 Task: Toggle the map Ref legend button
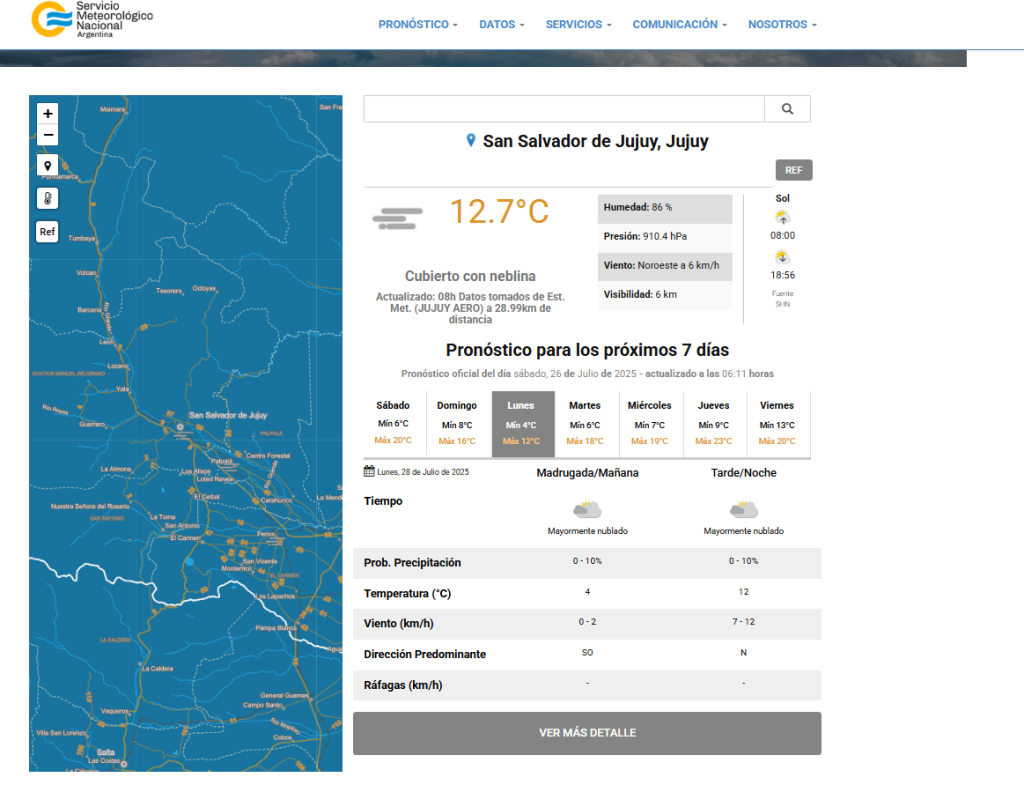pos(48,232)
